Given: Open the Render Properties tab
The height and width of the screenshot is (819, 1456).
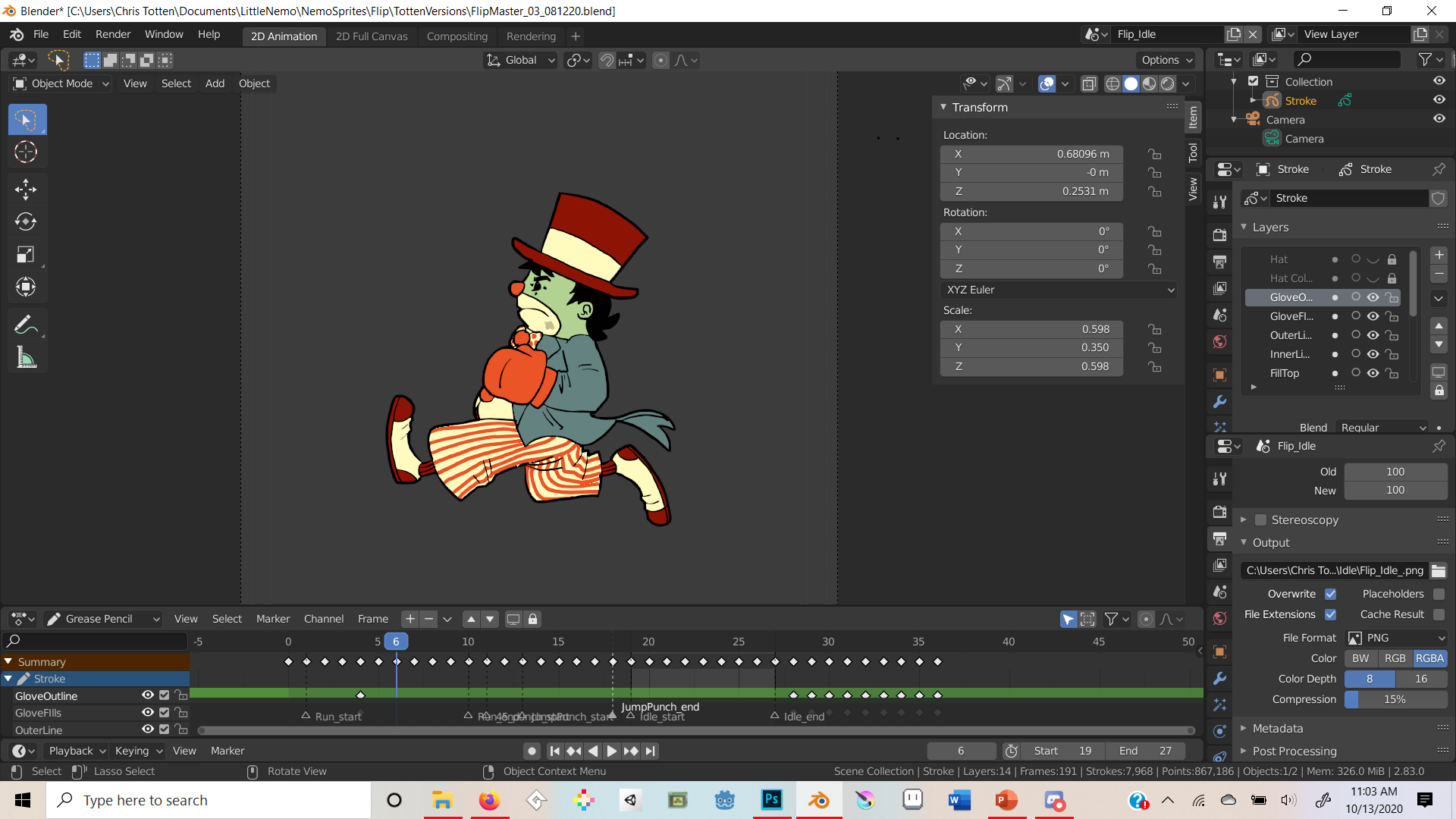Looking at the screenshot, I should [1219, 235].
